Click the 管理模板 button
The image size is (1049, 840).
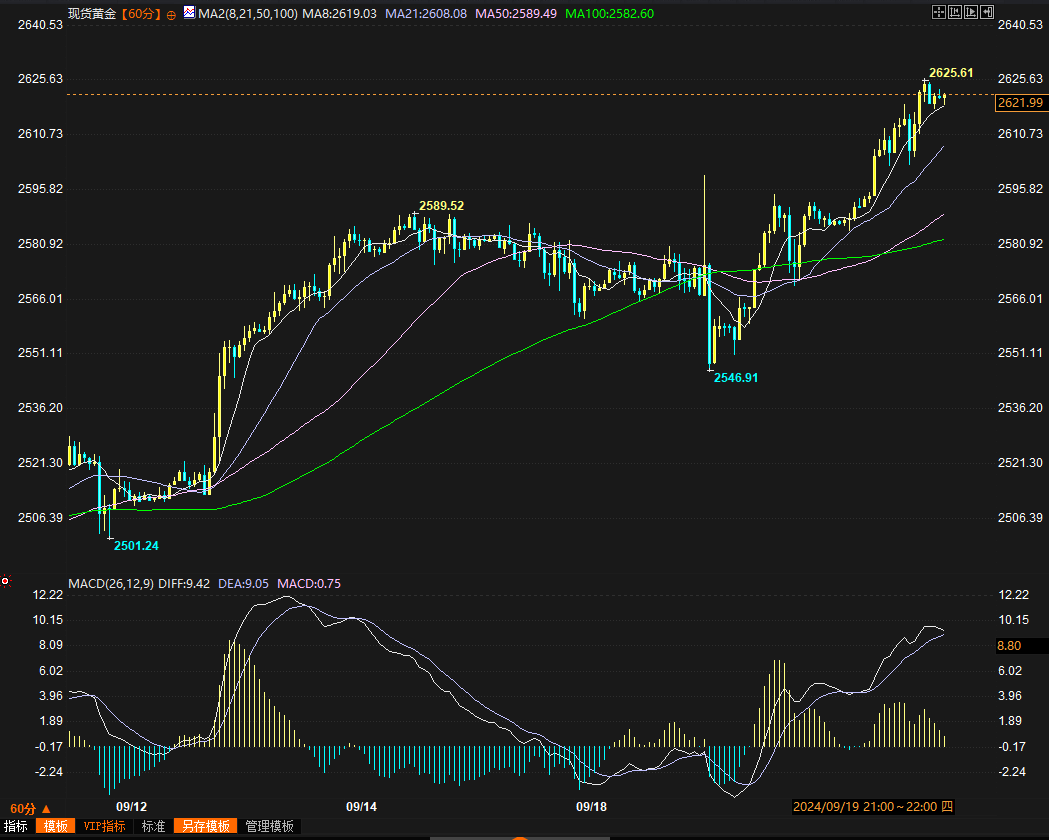[270, 826]
